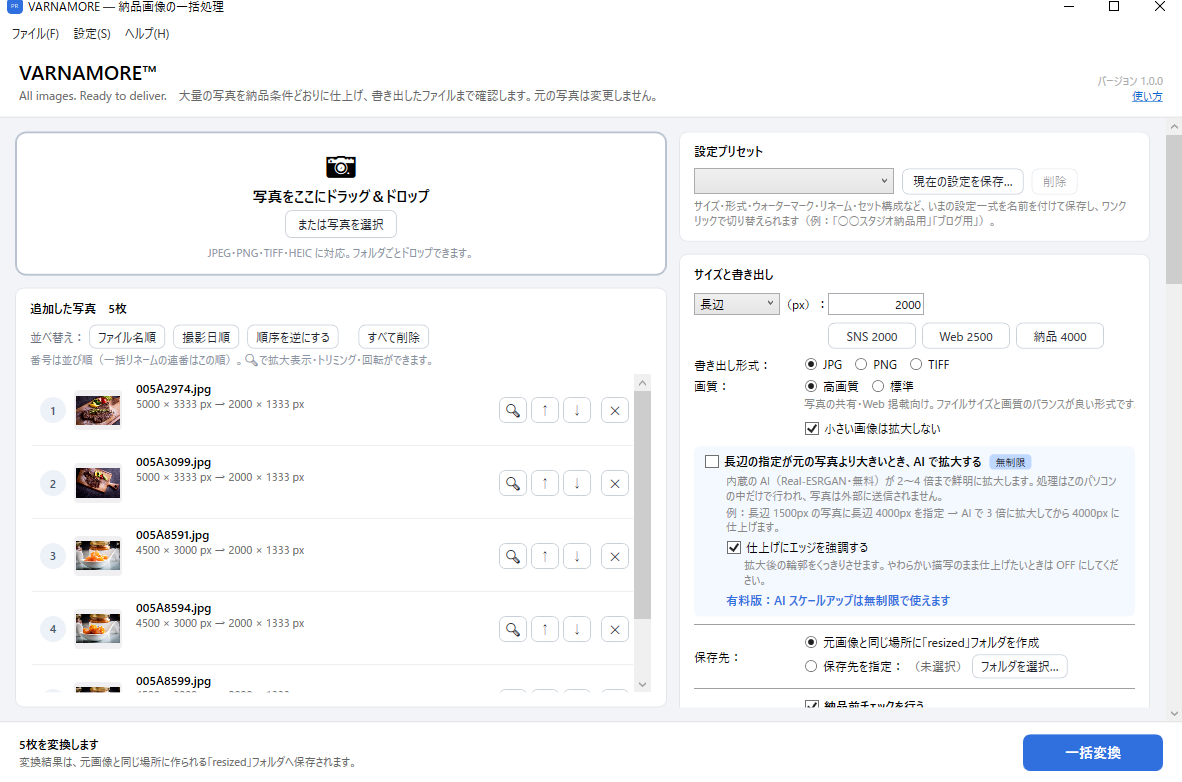Click the VARNAMORE app icon in title bar
The height and width of the screenshot is (782, 1182).
[14, 7]
